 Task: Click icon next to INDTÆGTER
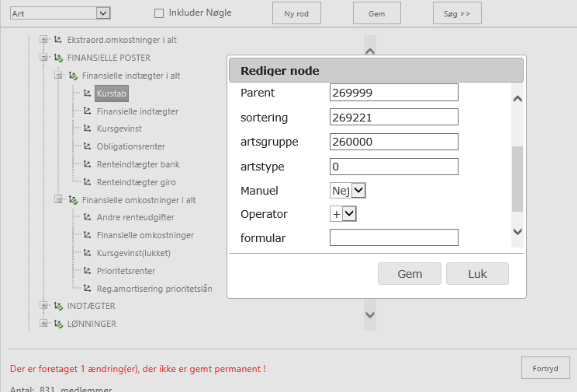coord(59,306)
